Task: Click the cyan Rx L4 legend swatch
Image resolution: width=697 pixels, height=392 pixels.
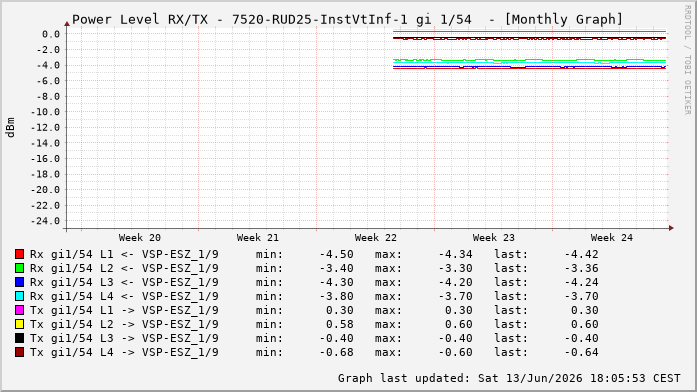Action: click(19, 296)
